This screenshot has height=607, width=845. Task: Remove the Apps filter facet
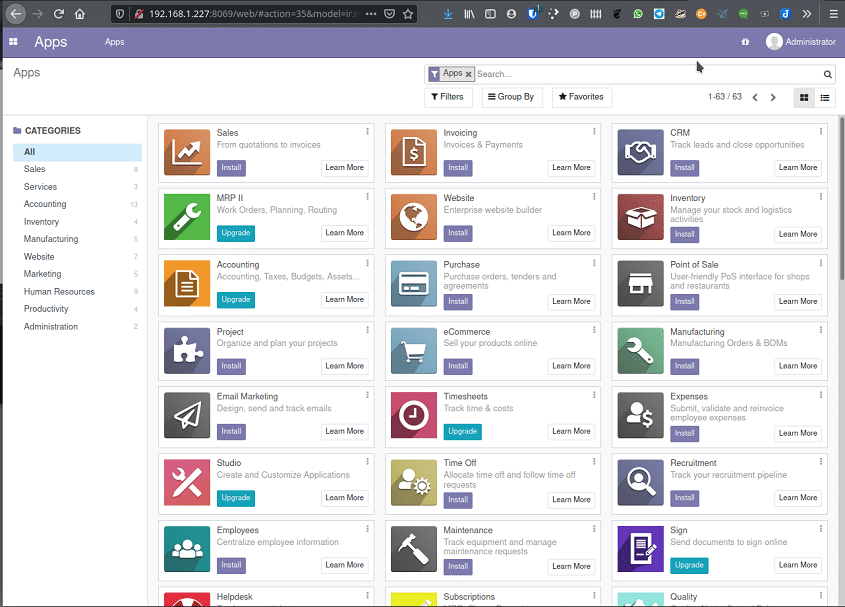tap(468, 74)
